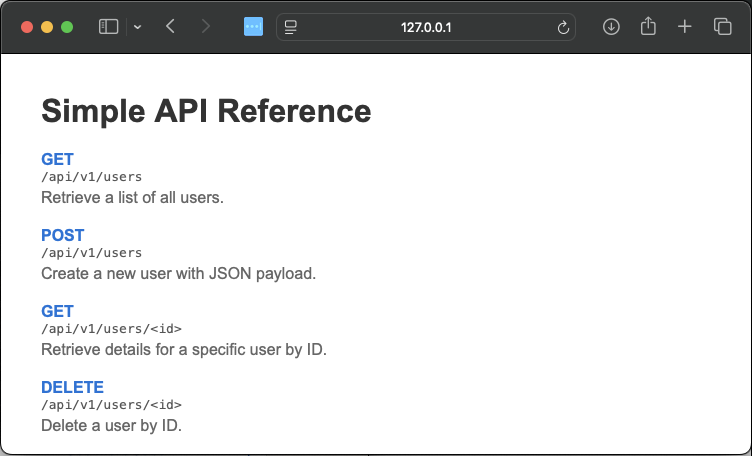Click the DELETE method label
Viewport: 752px width, 456px height.
click(x=72, y=387)
